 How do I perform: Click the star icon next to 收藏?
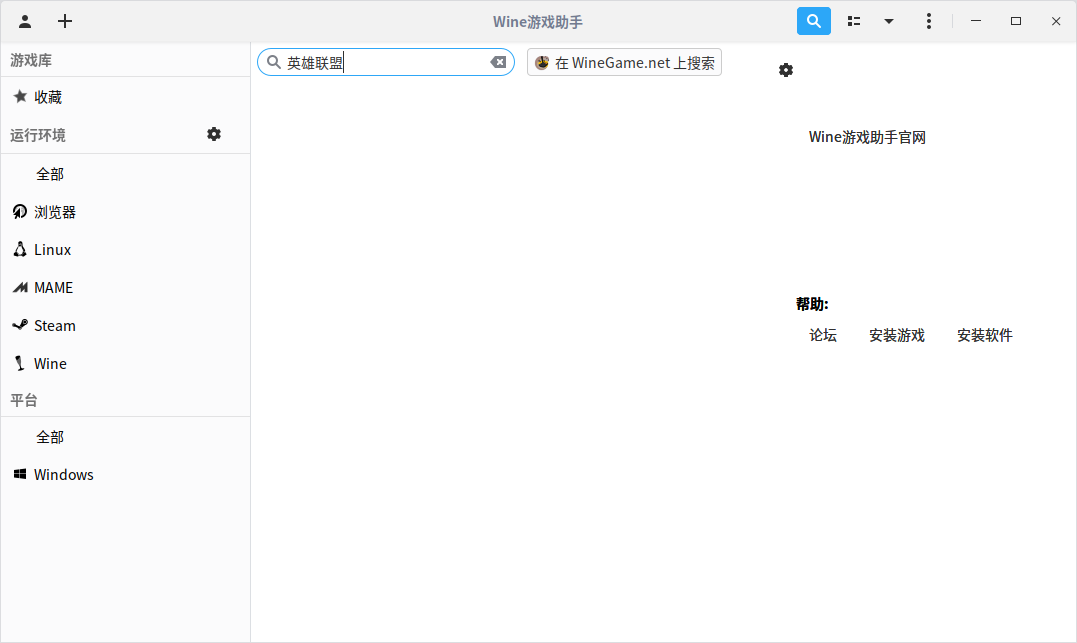point(20,96)
